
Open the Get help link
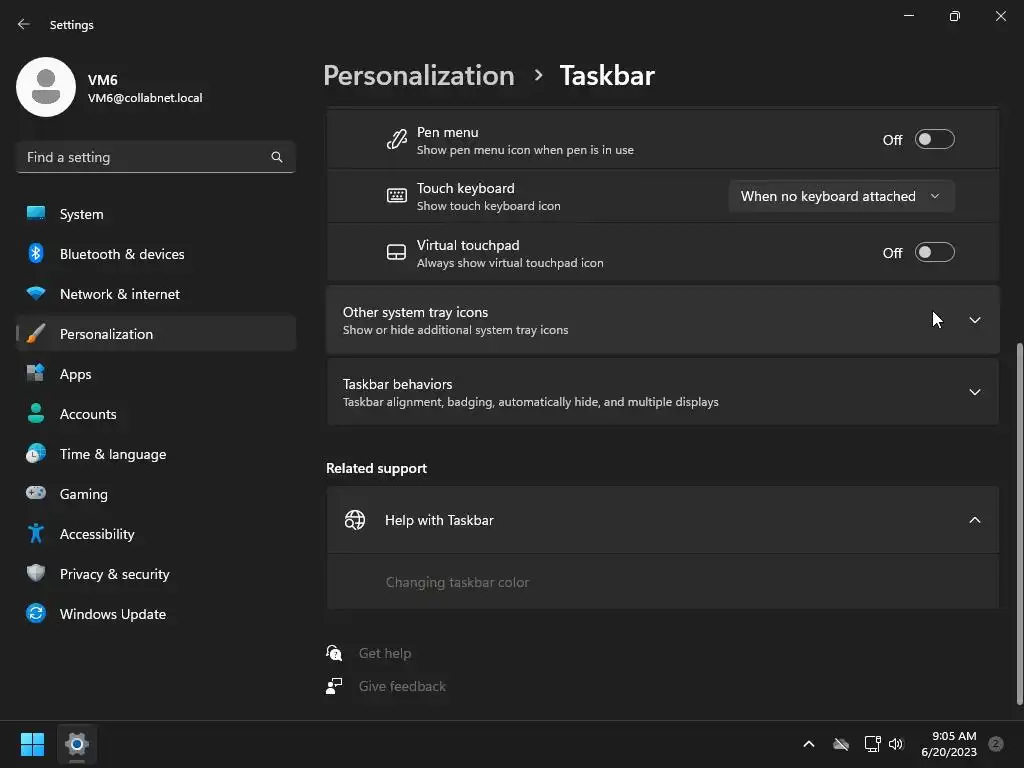385,653
